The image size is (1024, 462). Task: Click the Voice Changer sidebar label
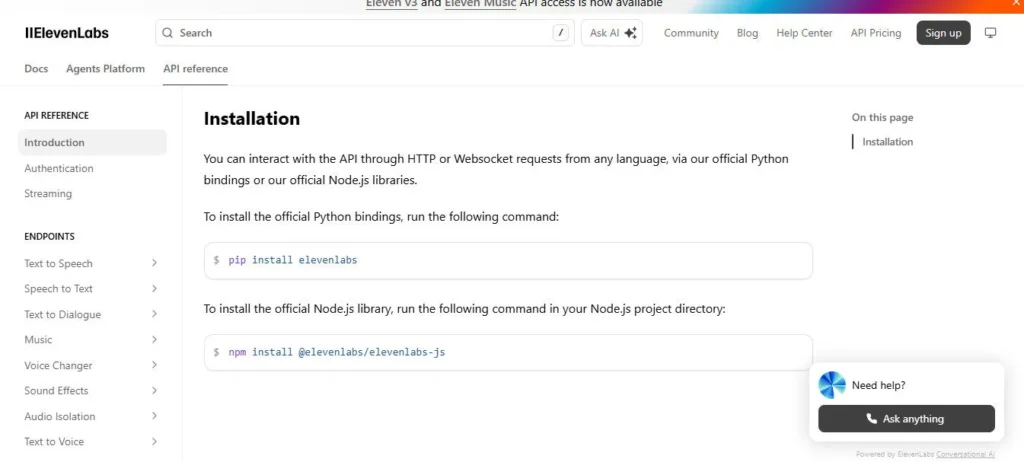[58, 365]
